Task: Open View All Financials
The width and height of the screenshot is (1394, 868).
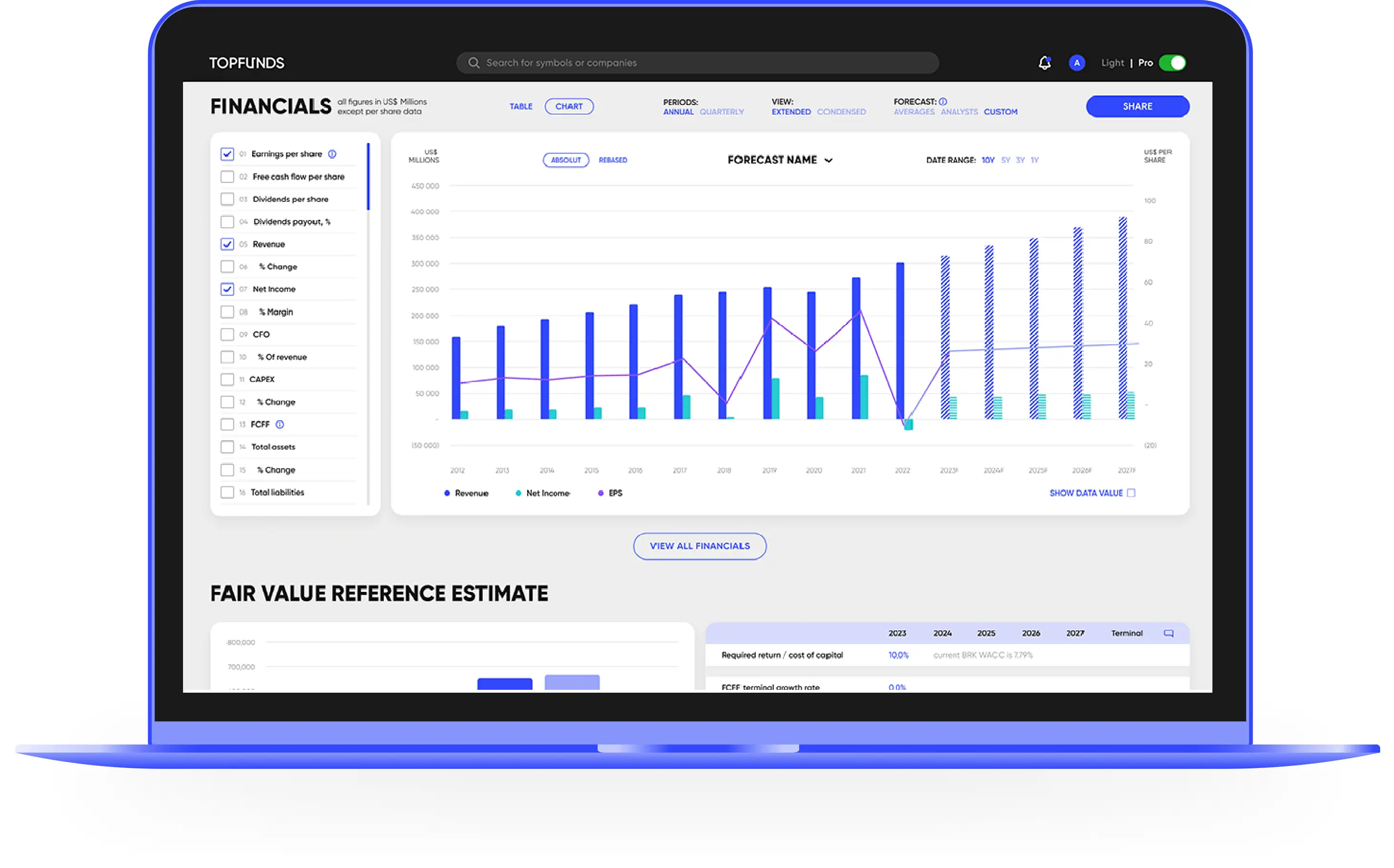Action: [x=699, y=546]
